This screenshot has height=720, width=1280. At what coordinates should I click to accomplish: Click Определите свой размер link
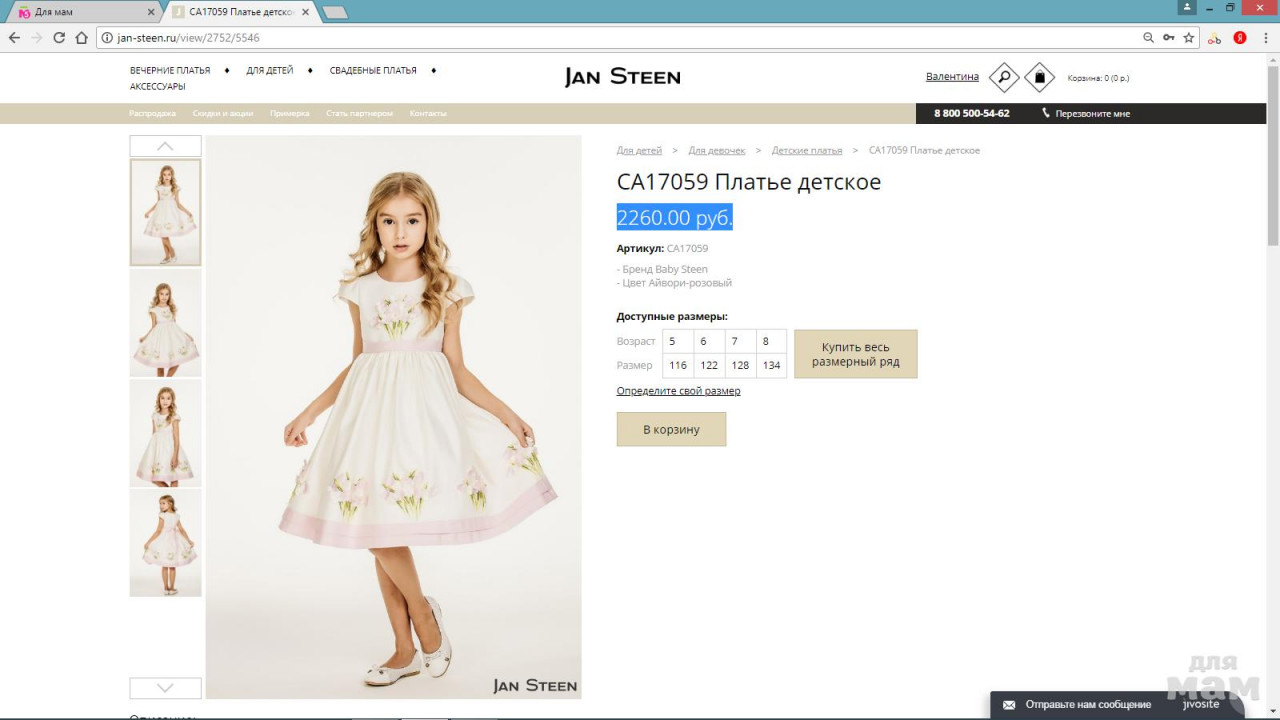pyautogui.click(x=678, y=391)
